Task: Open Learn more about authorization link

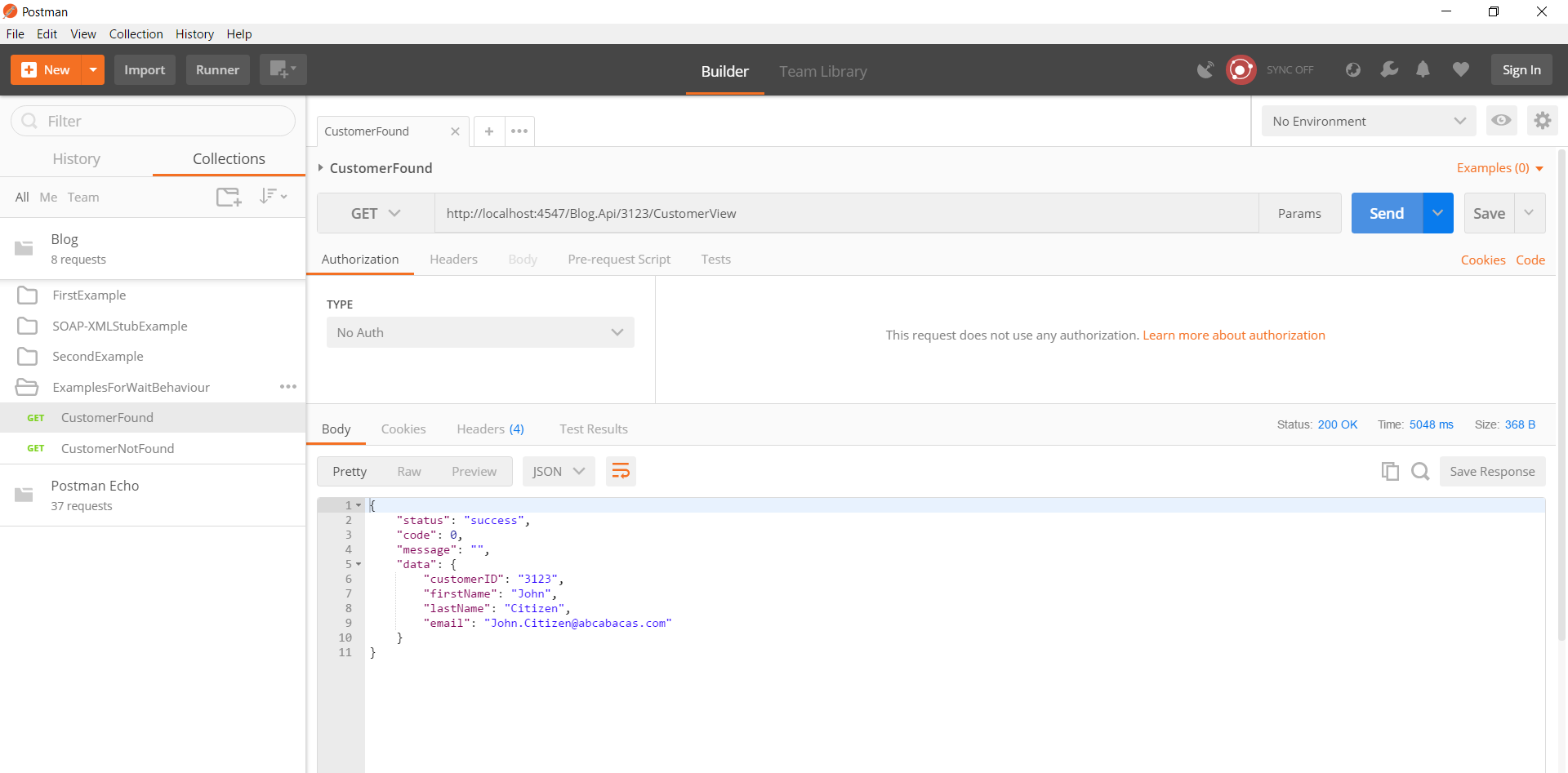Action: (x=1233, y=335)
